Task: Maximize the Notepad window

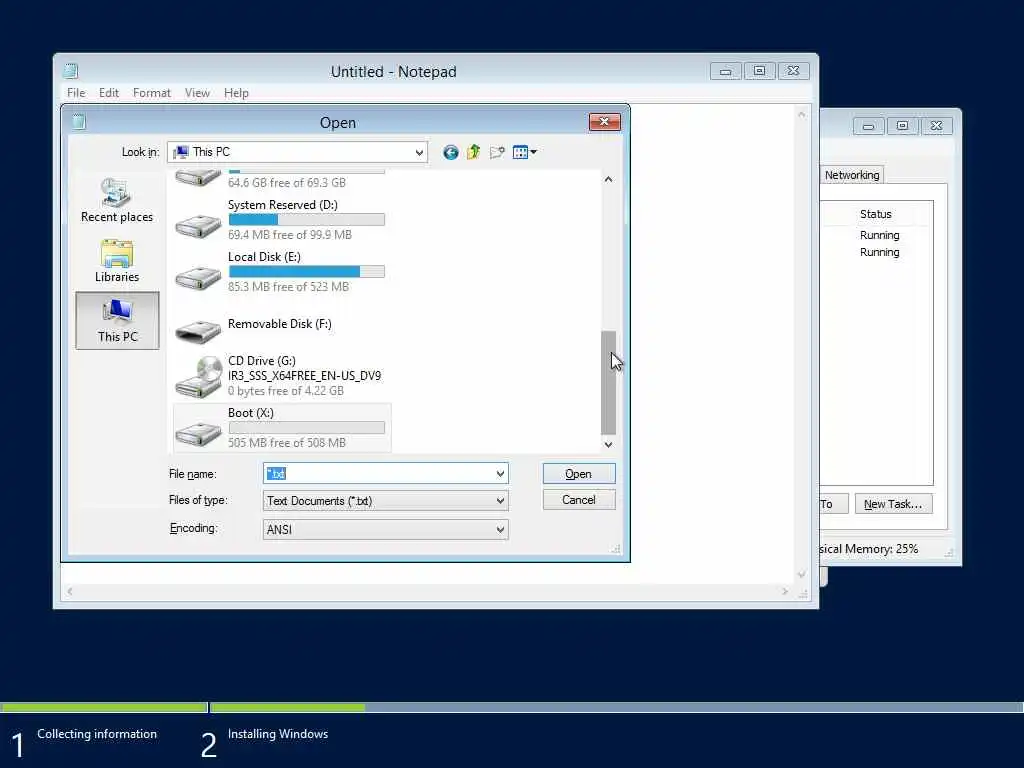Action: pyautogui.click(x=760, y=71)
